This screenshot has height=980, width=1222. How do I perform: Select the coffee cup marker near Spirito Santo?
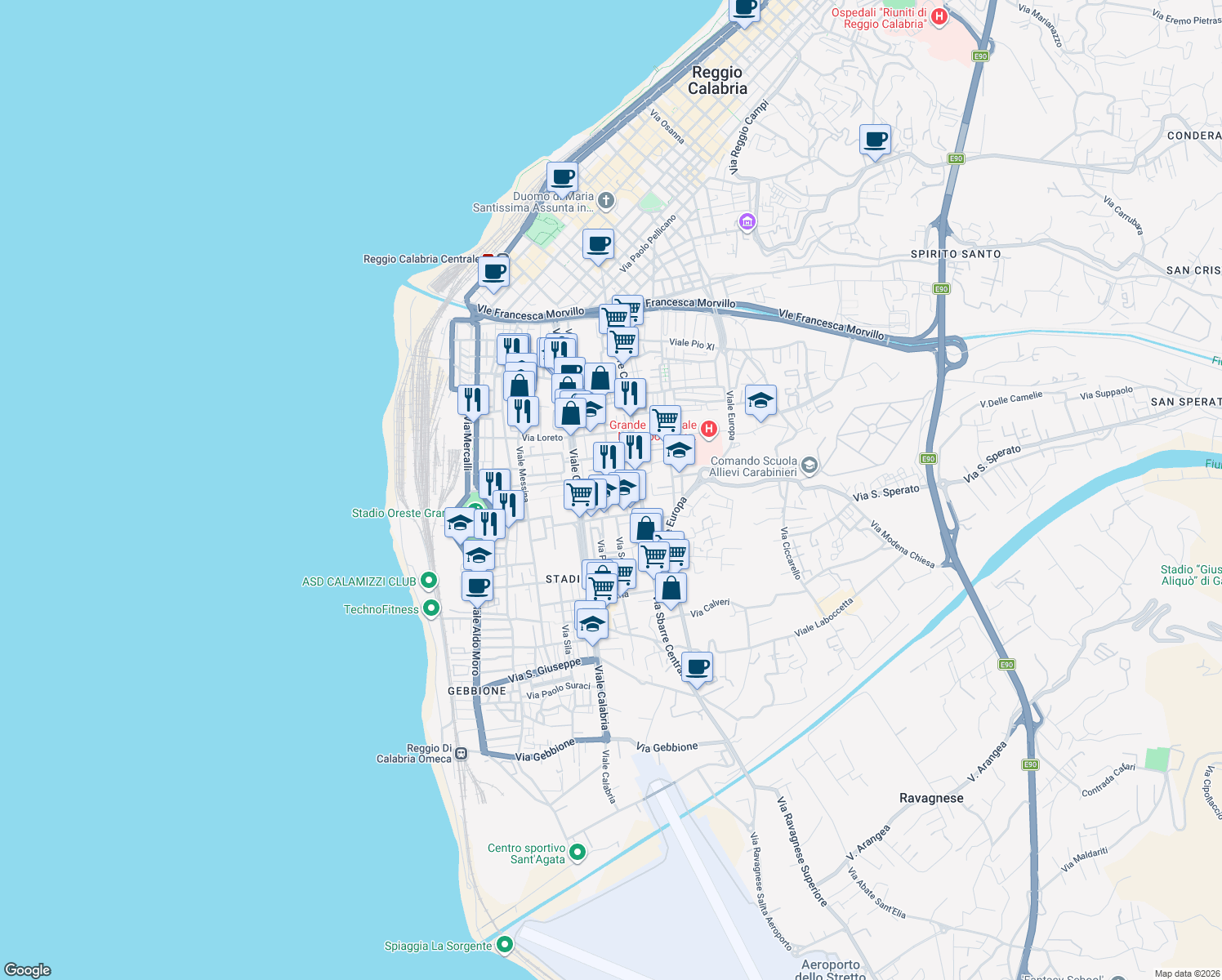[x=875, y=140]
